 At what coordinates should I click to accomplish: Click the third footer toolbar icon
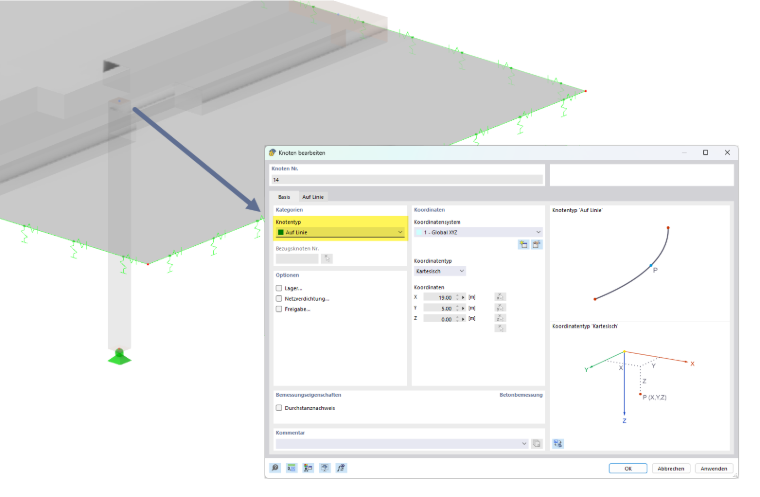pos(308,468)
